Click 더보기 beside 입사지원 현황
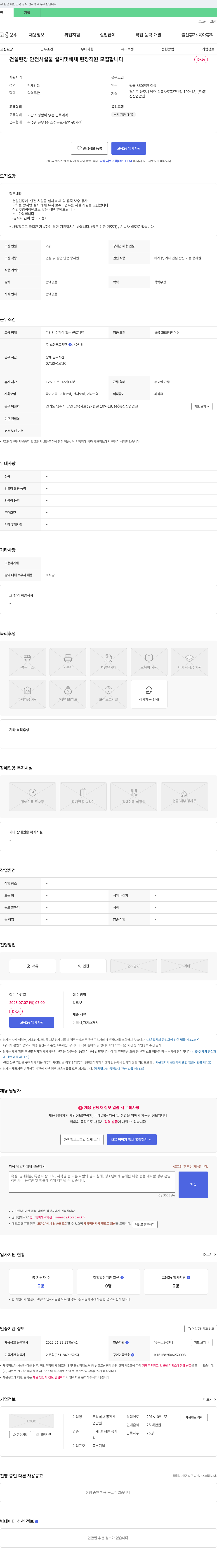Image resolution: width=217 pixels, height=1568 pixels. point(210,1255)
